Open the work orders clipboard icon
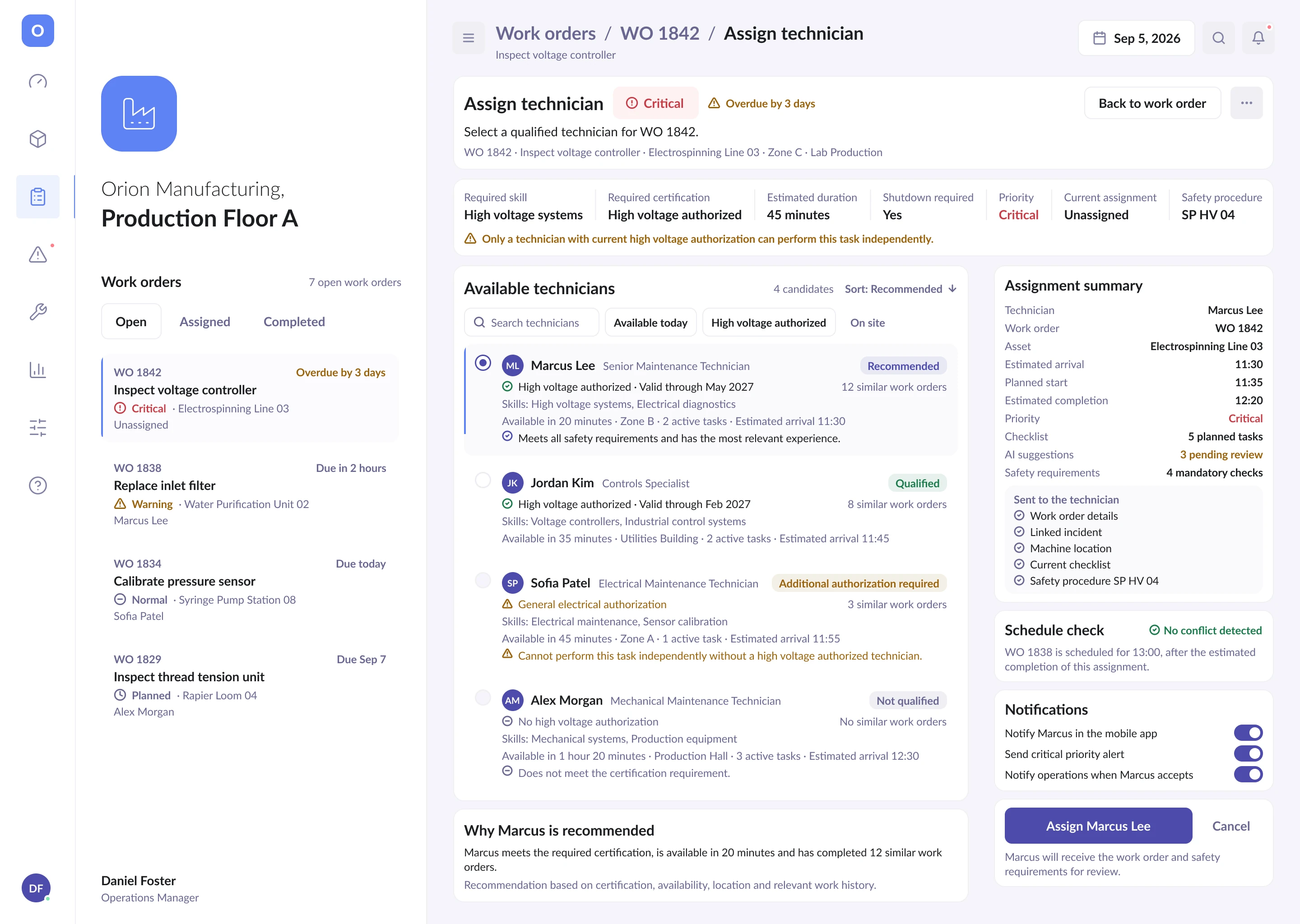 [x=37, y=197]
